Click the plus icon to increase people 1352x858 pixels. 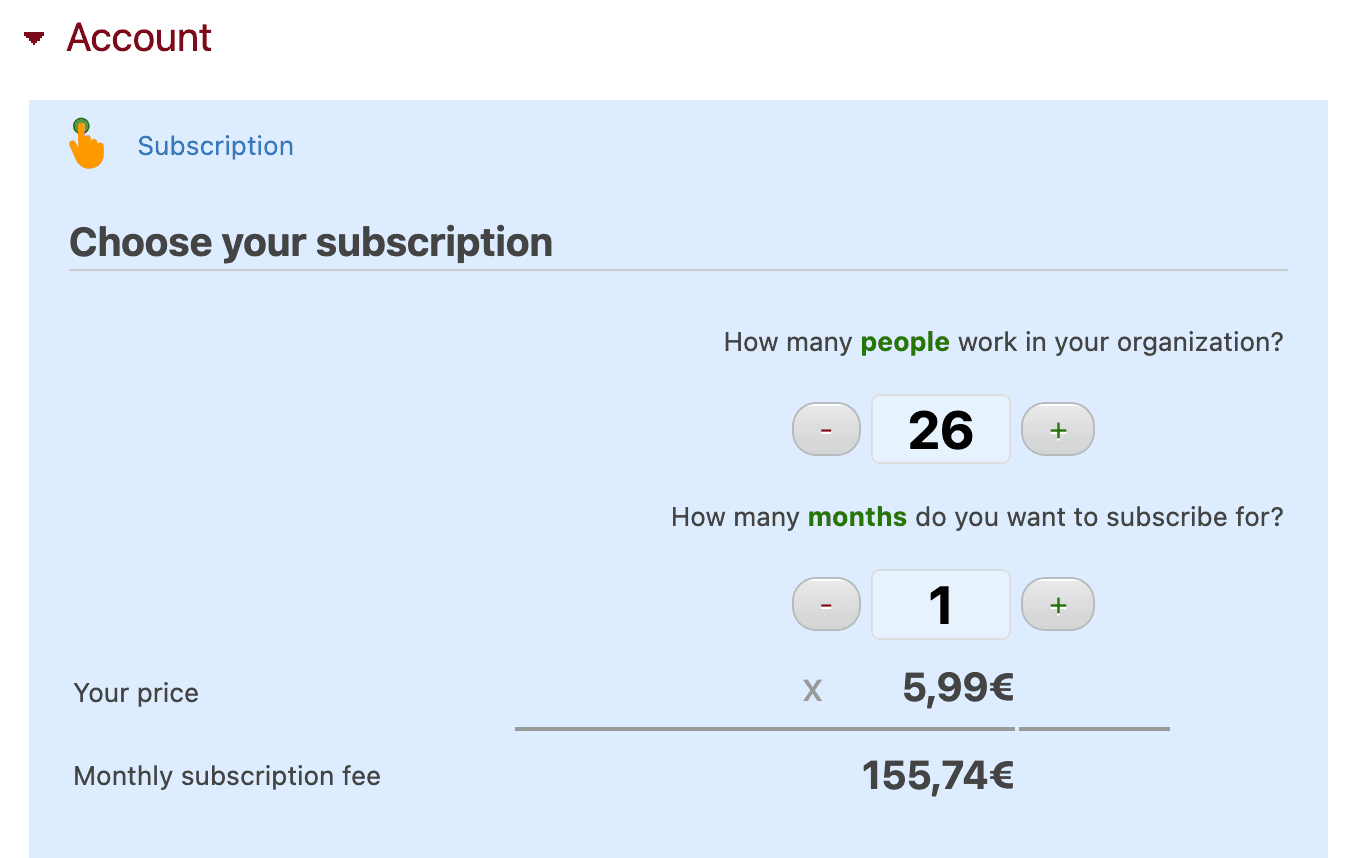(1057, 429)
